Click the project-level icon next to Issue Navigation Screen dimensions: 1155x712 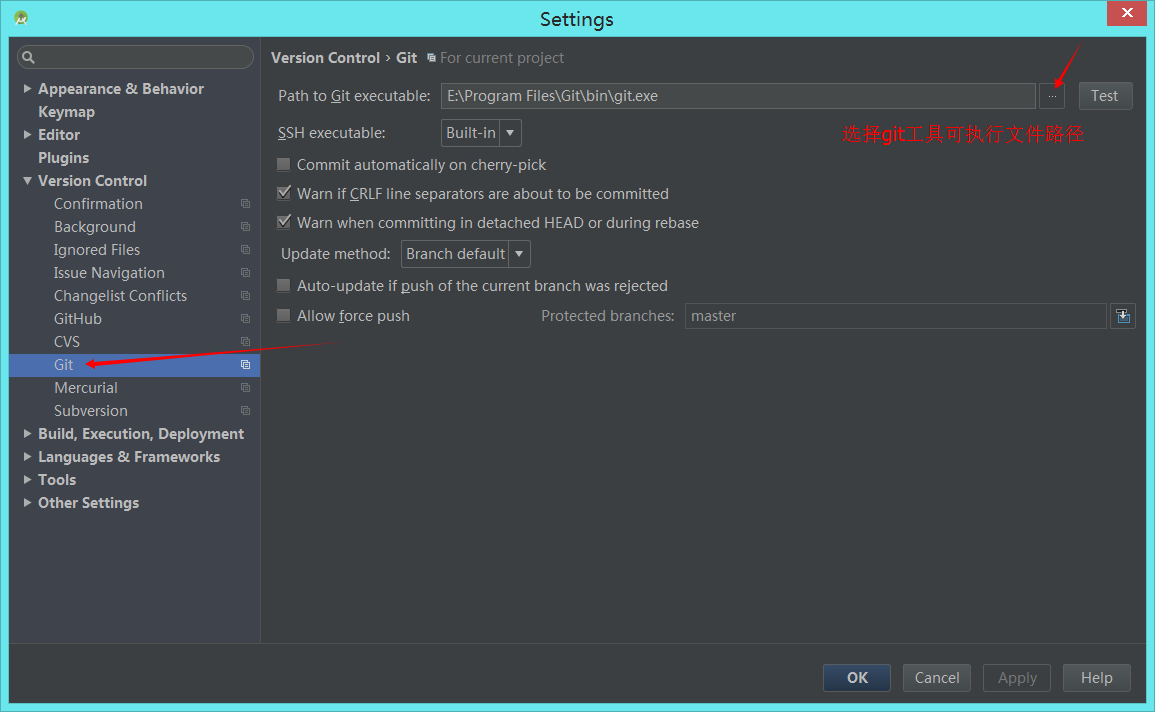[245, 272]
